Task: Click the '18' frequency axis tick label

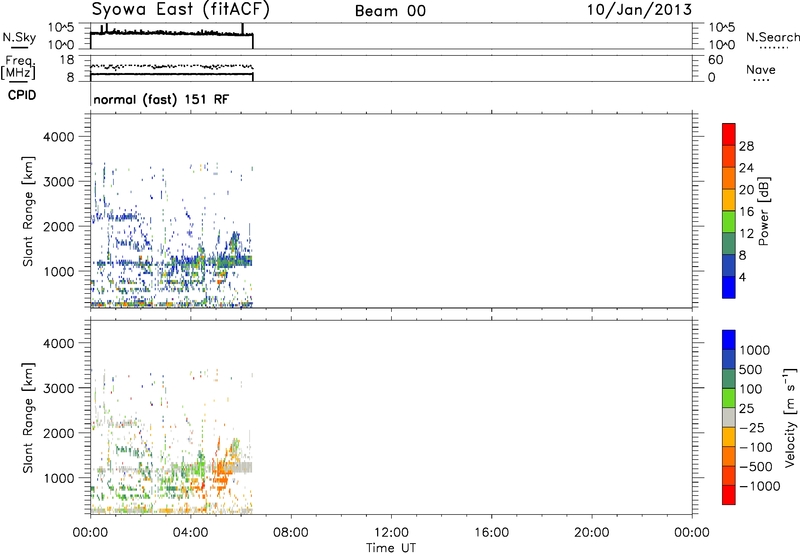Action: pyautogui.click(x=67, y=60)
